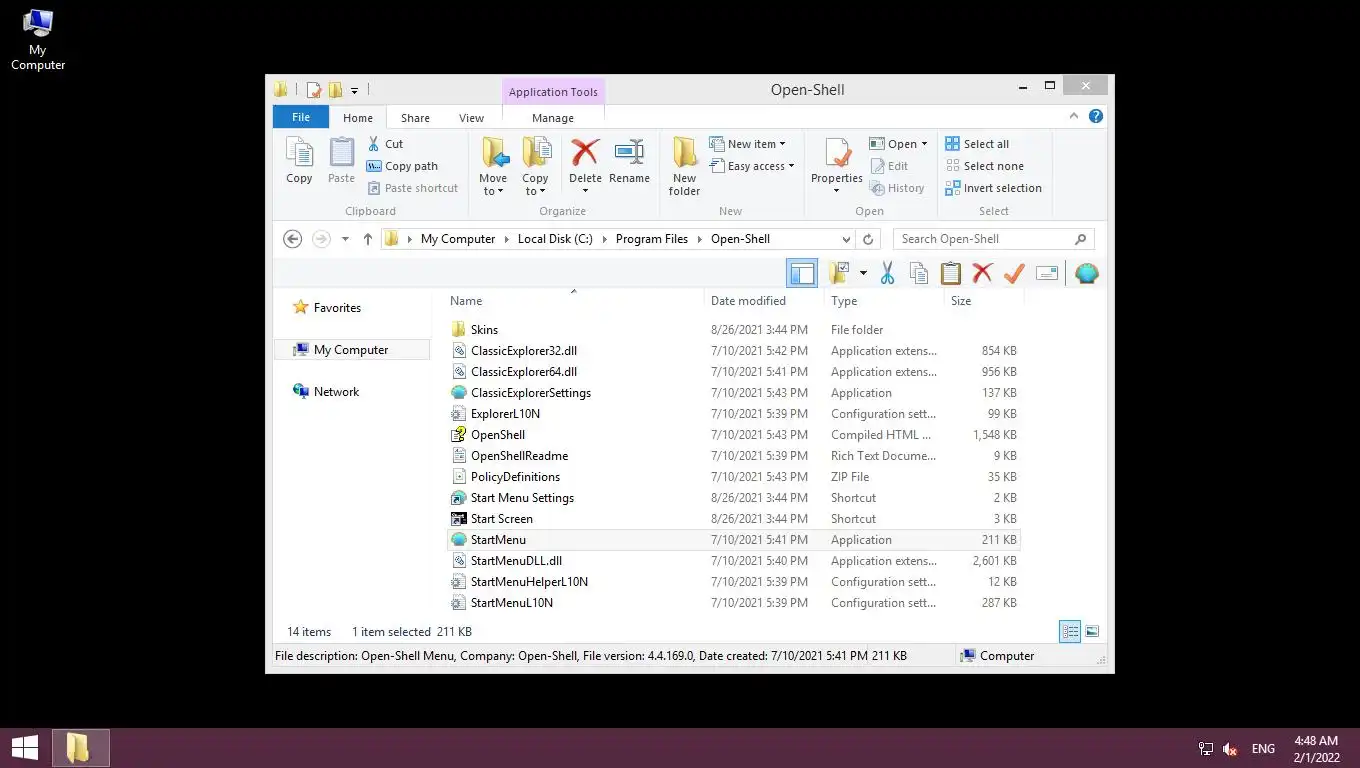Select the StartMenuDLL.dll file
Viewport: 1360px width, 768px height.
(x=506, y=561)
